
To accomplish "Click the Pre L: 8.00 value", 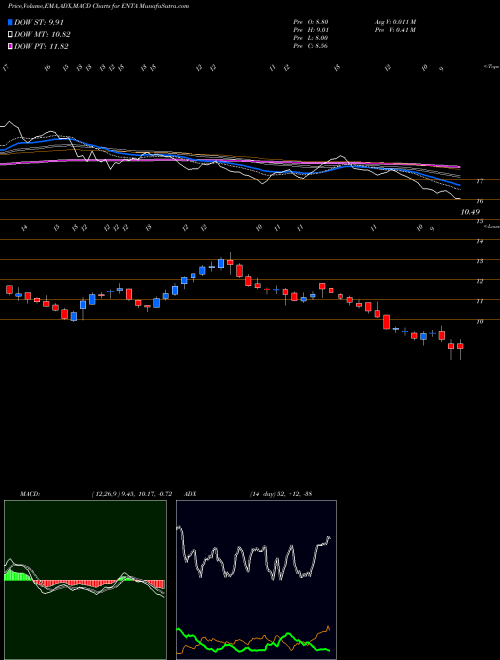I will point(311,38).
